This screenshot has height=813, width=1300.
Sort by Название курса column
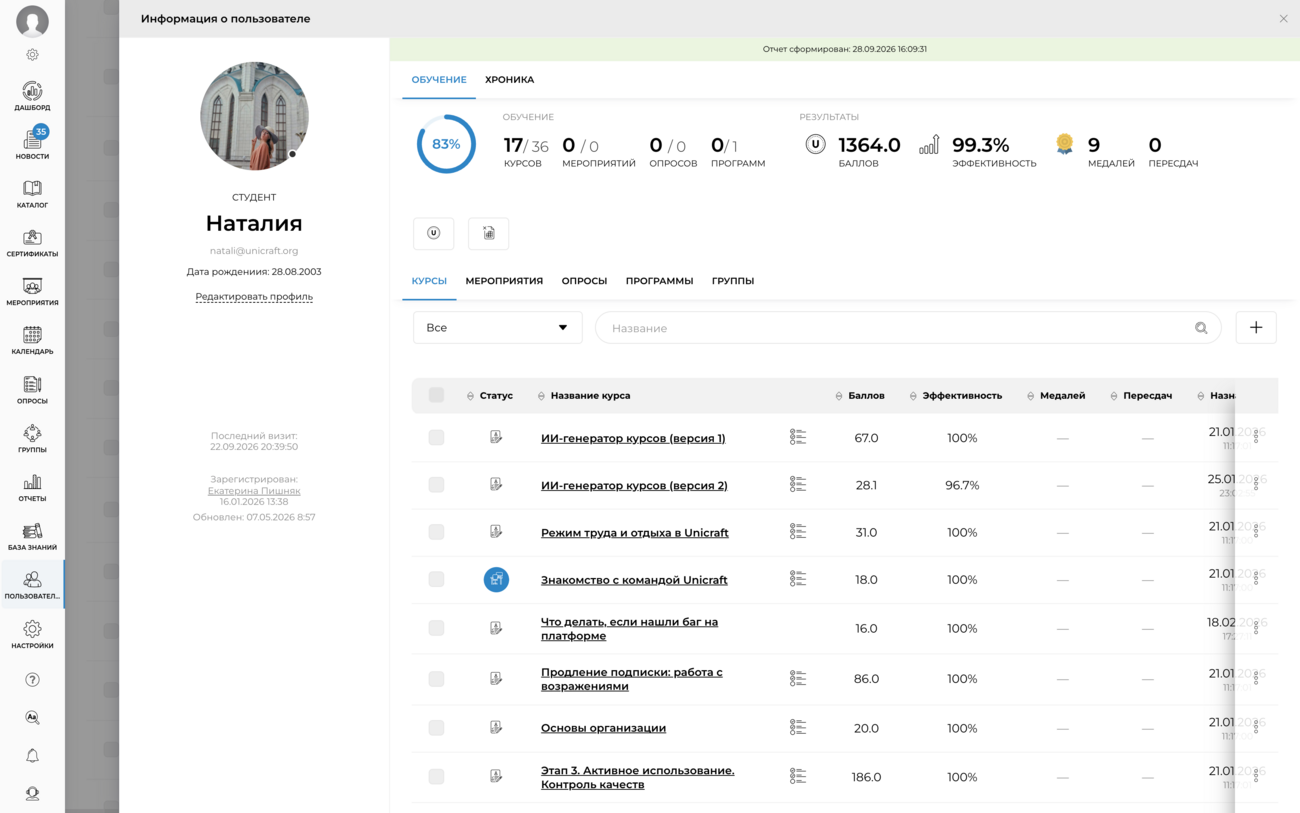tap(590, 396)
